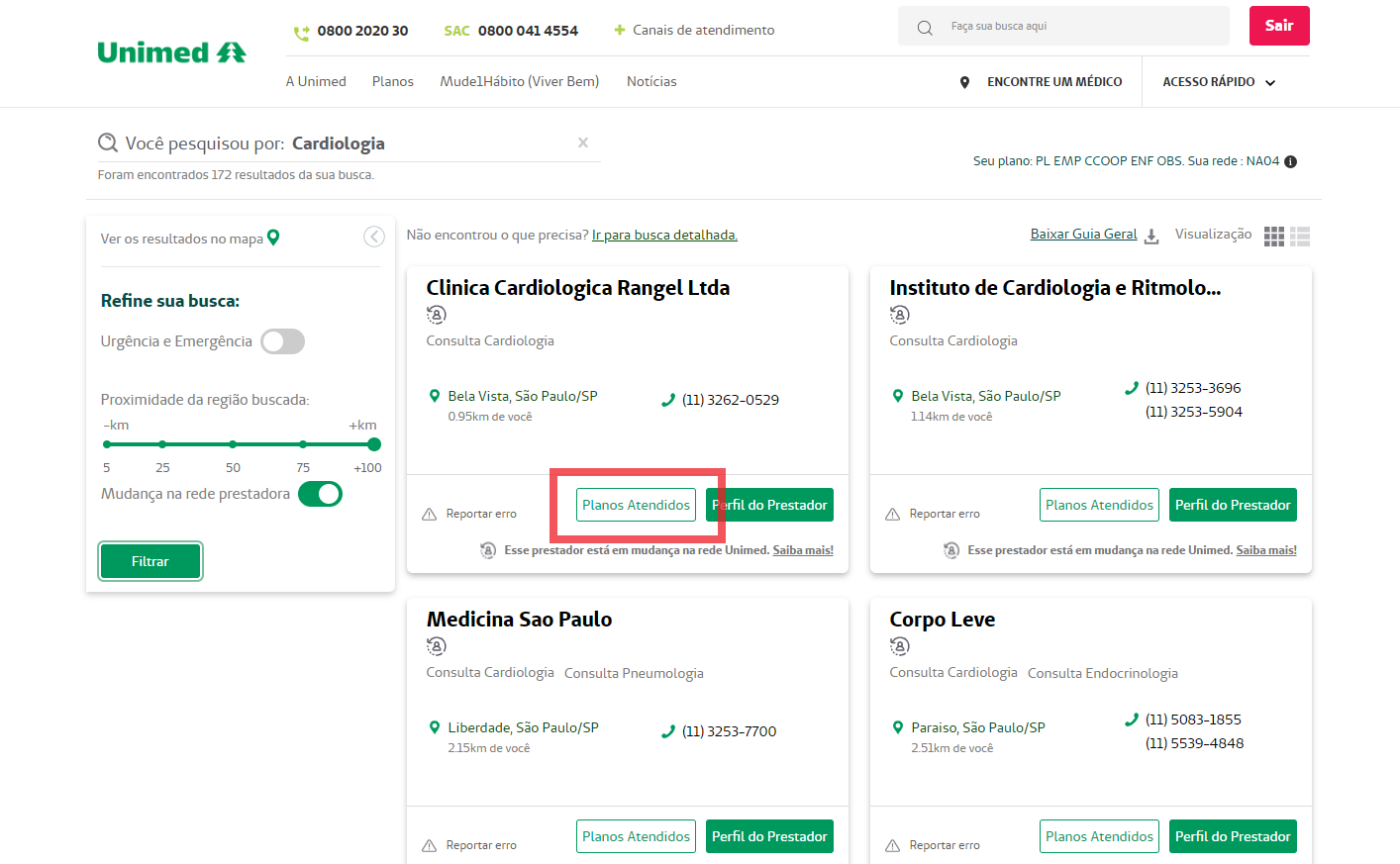Image resolution: width=1400 pixels, height=864 pixels.
Task: Follow the Ir para busca detalhada link
Action: coord(664,235)
